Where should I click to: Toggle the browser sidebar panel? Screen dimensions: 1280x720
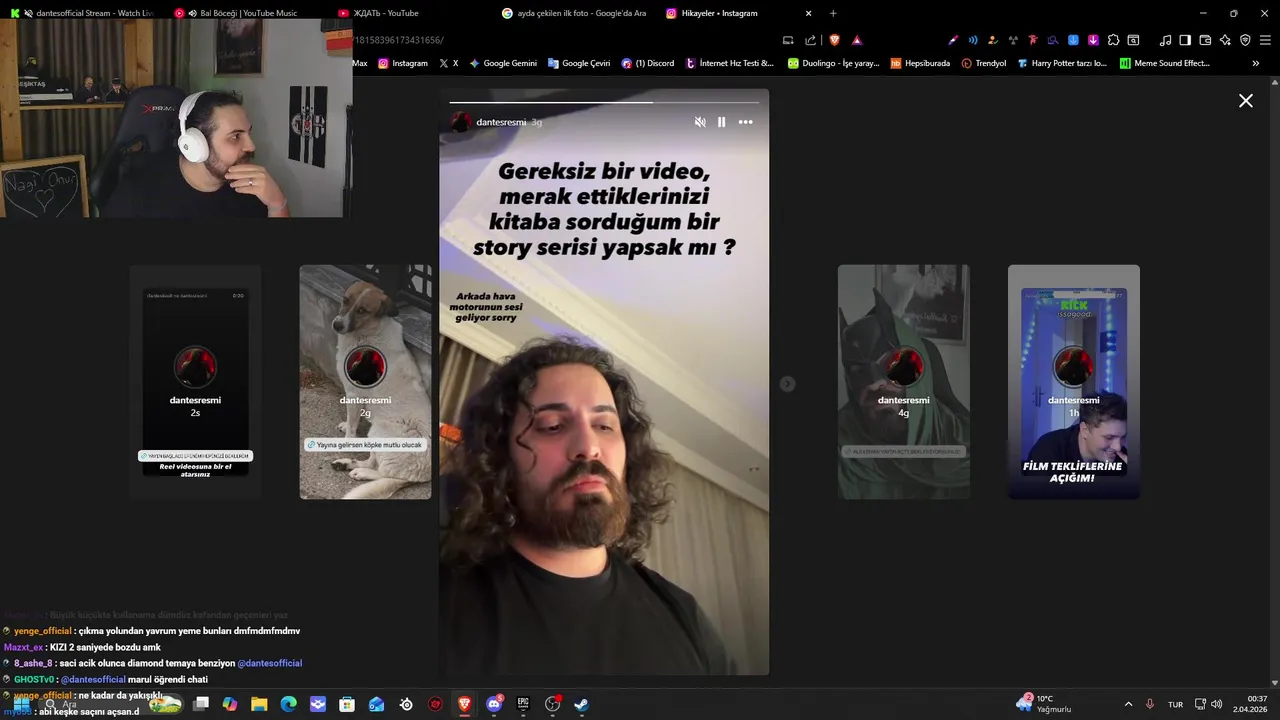tap(1185, 40)
